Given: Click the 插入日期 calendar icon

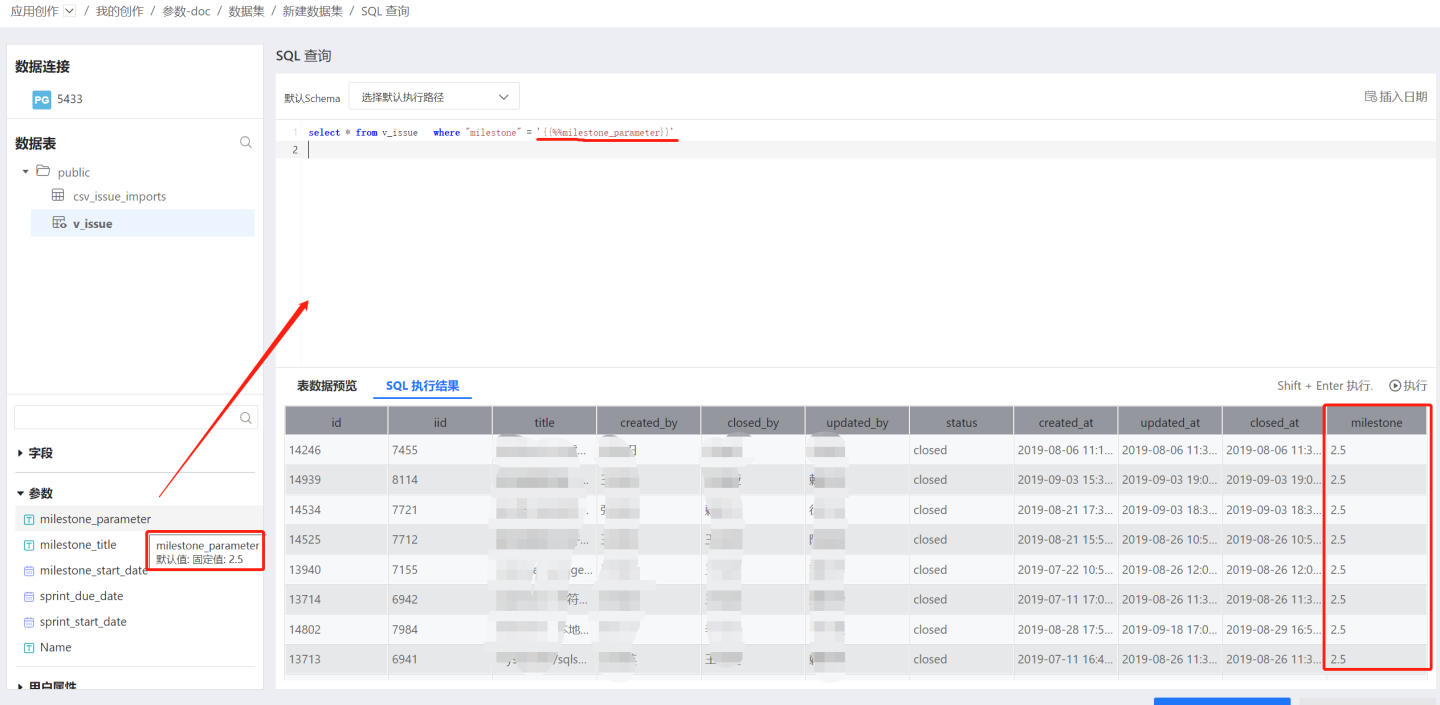Looking at the screenshot, I should click(1371, 97).
